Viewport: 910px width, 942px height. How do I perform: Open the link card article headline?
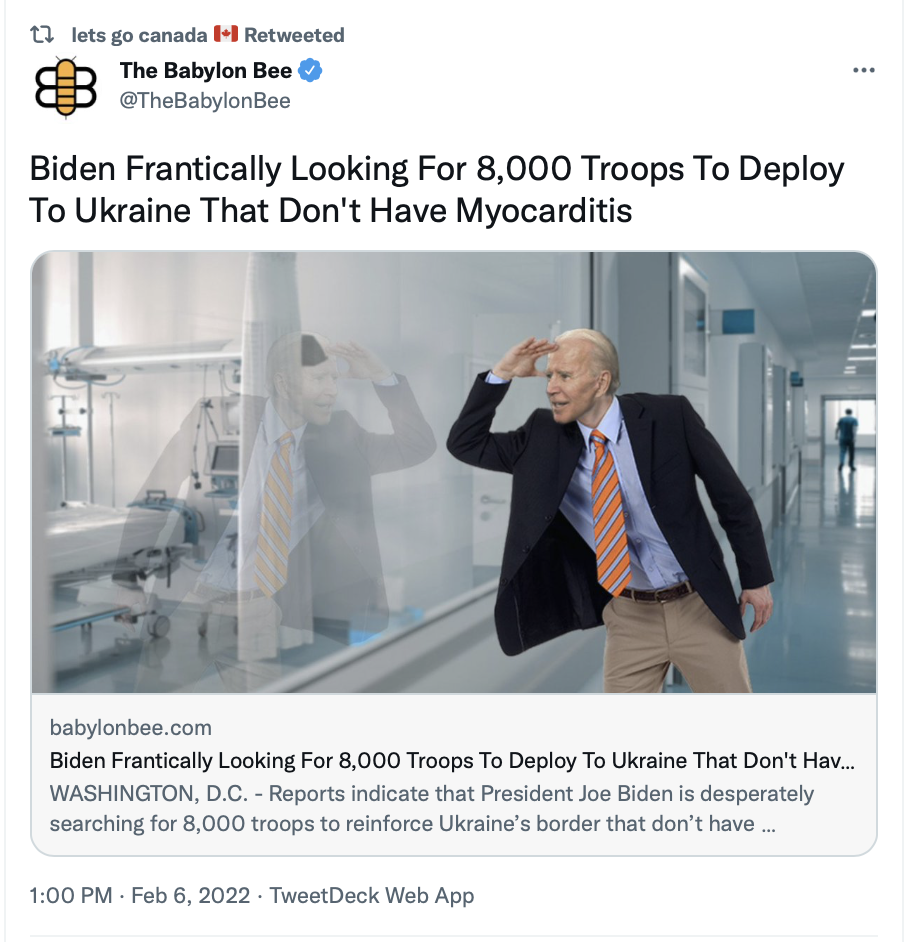coord(452,761)
